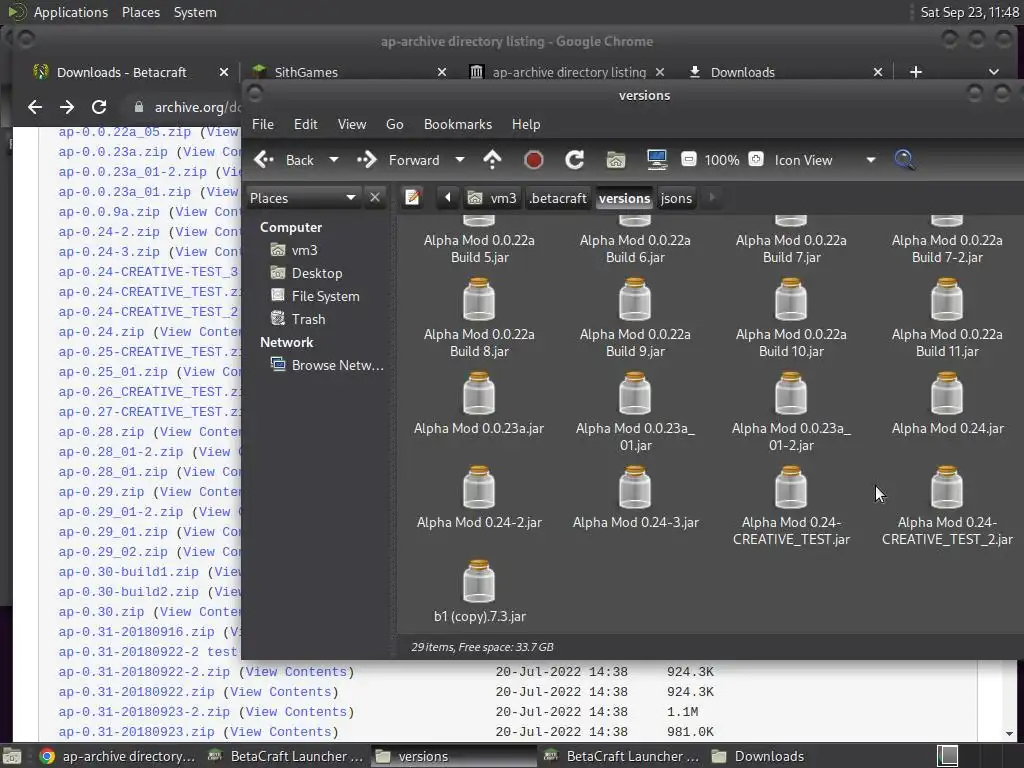Select the Alpha Mod 0.0.22a Build 11.jar file
The height and width of the screenshot is (768, 1024).
(947, 317)
